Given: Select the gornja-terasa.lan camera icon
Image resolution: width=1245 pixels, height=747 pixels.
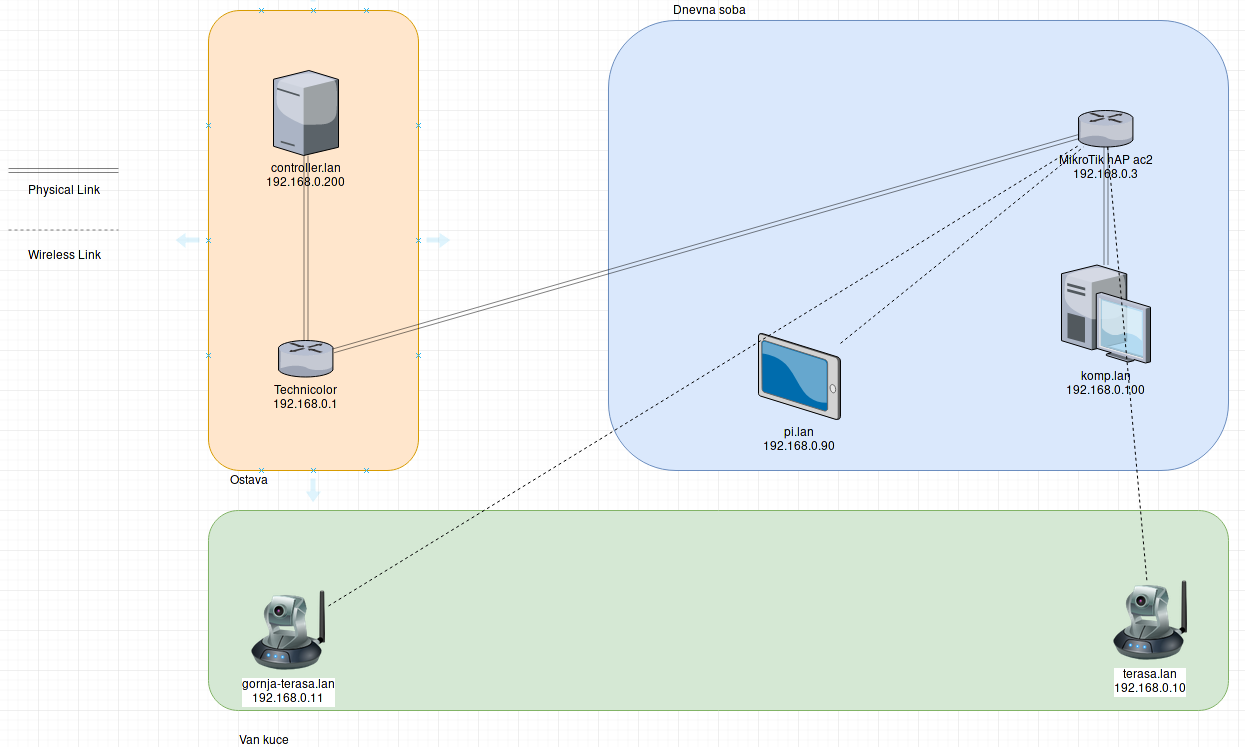Looking at the screenshot, I should (x=289, y=628).
